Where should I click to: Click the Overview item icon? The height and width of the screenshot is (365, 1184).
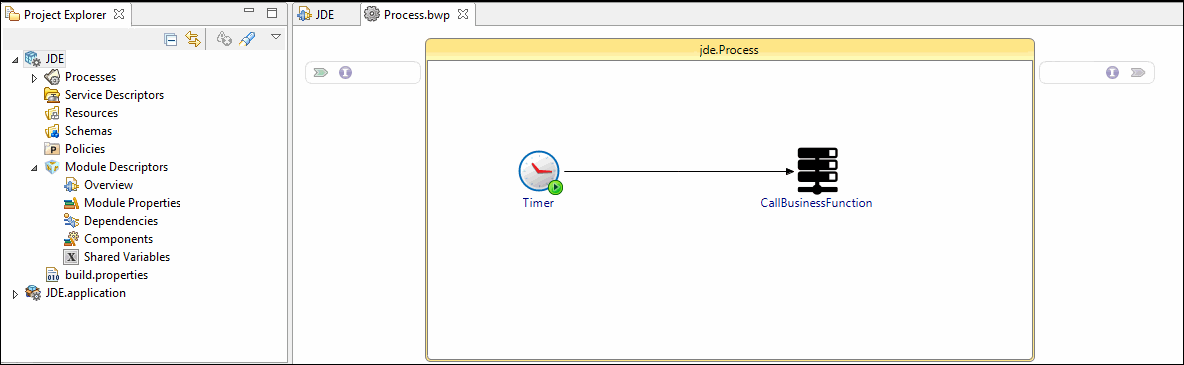[71, 184]
